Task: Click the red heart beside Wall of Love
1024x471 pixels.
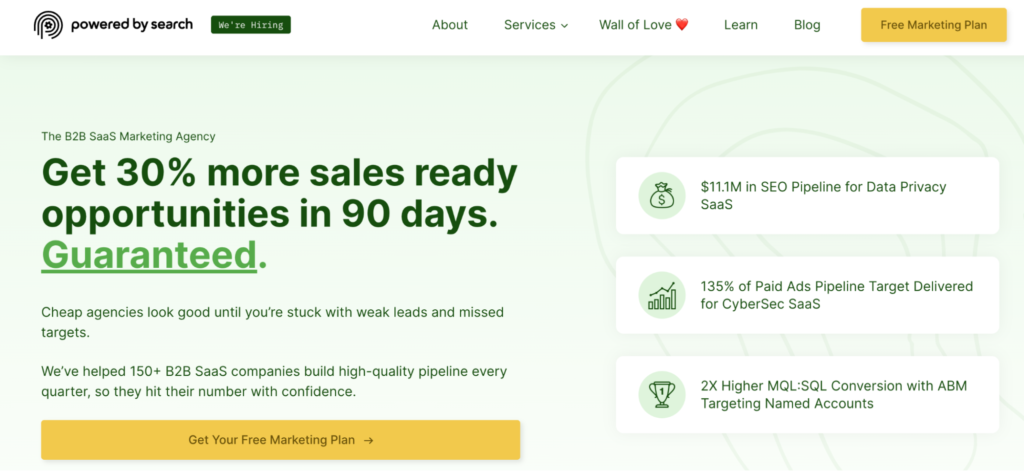Action: point(682,25)
